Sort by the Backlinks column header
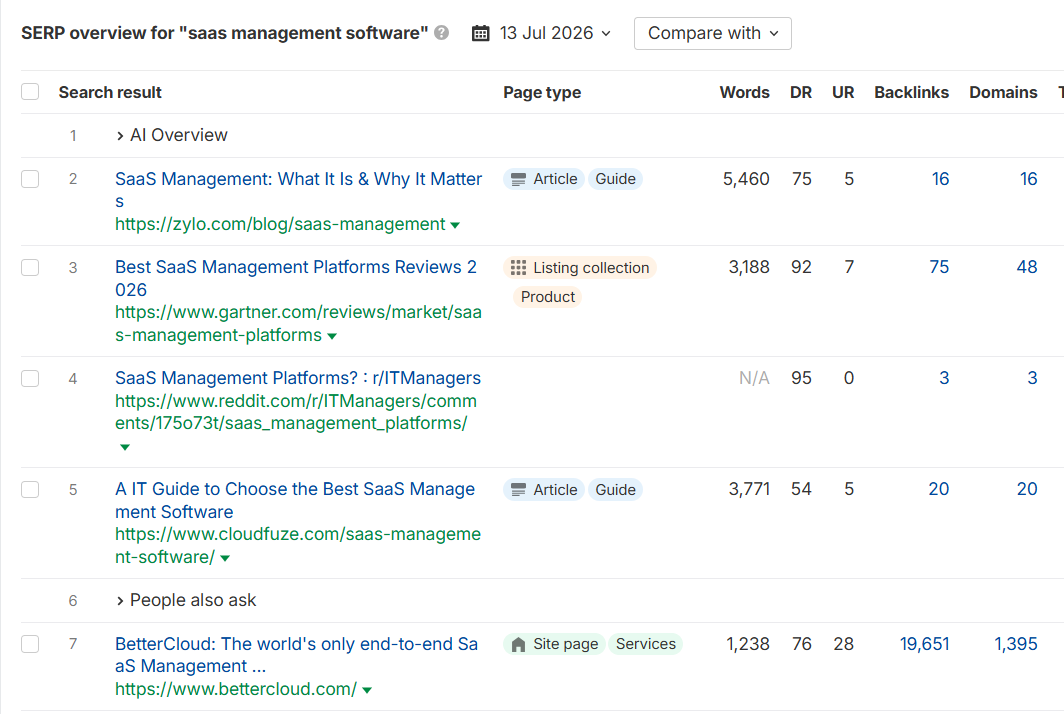 click(x=911, y=92)
